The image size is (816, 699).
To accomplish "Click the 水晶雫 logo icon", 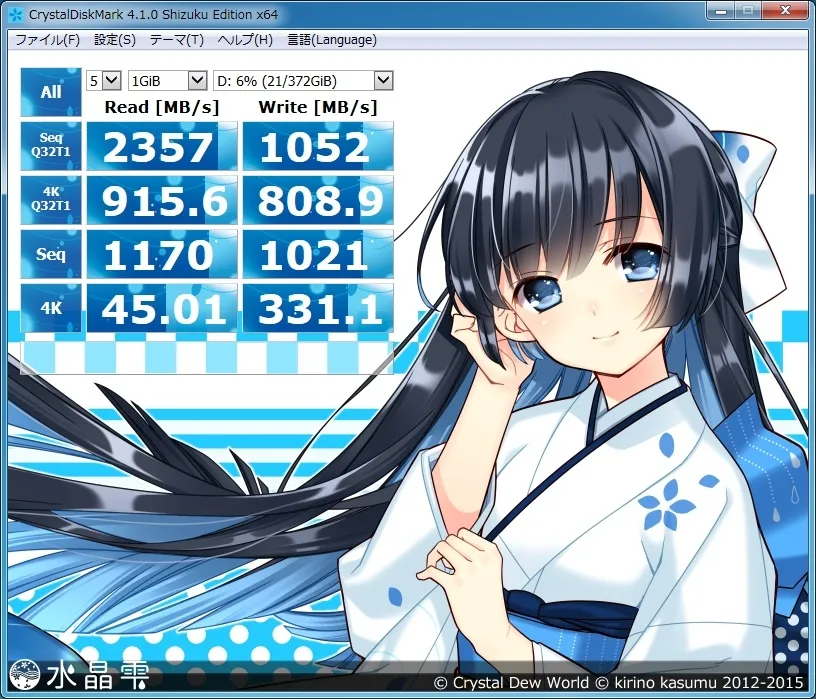I will coord(25,674).
